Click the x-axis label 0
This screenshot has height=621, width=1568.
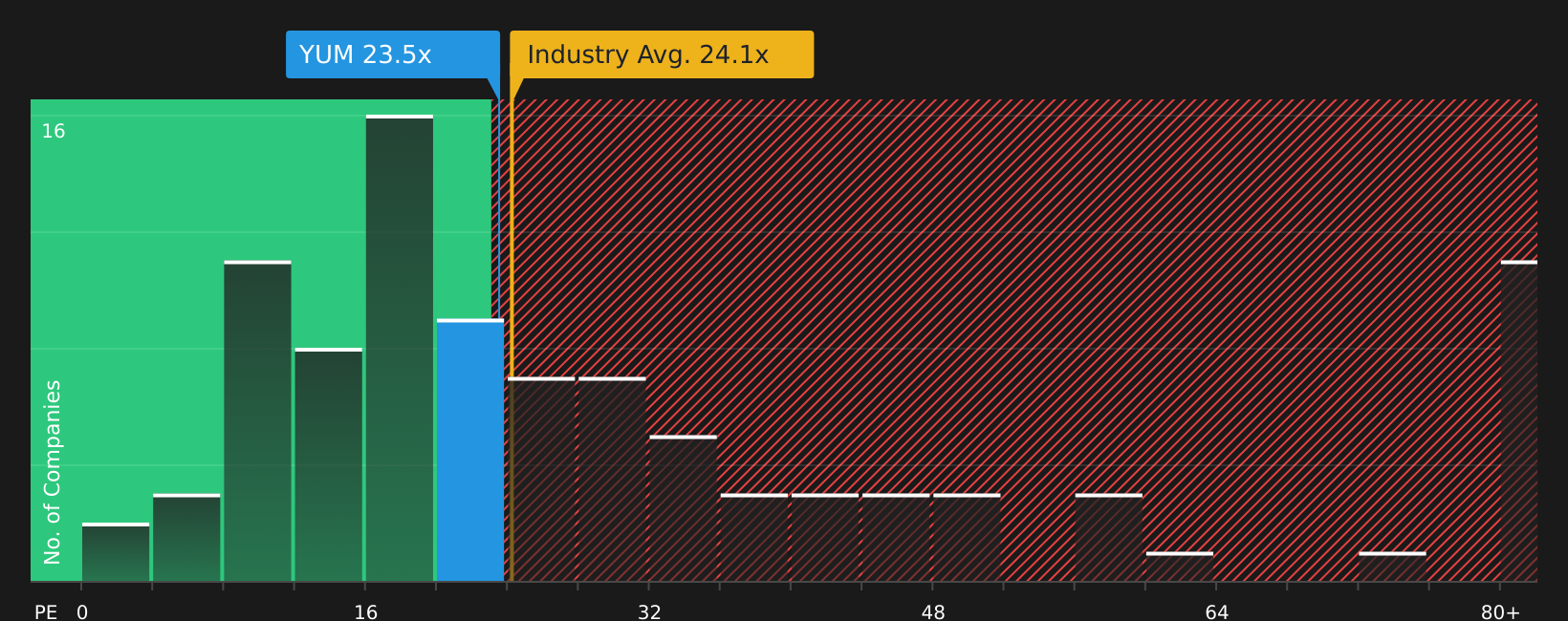coord(82,611)
